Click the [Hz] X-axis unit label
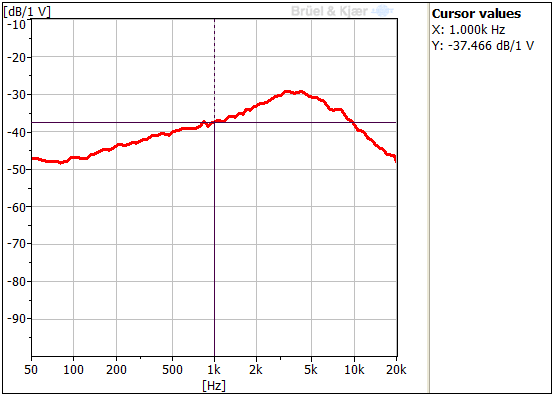The image size is (557, 397). 214,385
